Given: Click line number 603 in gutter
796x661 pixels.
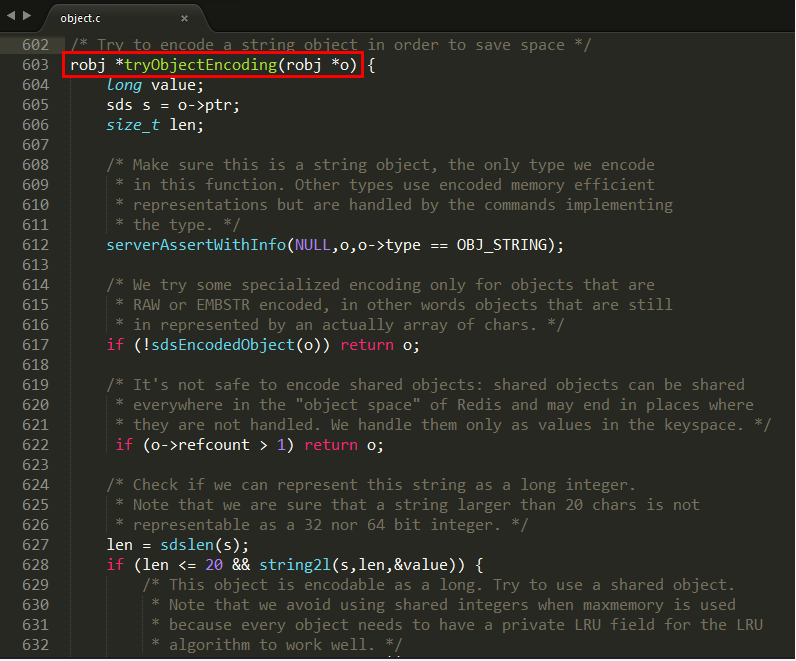Looking at the screenshot, I should point(35,65).
